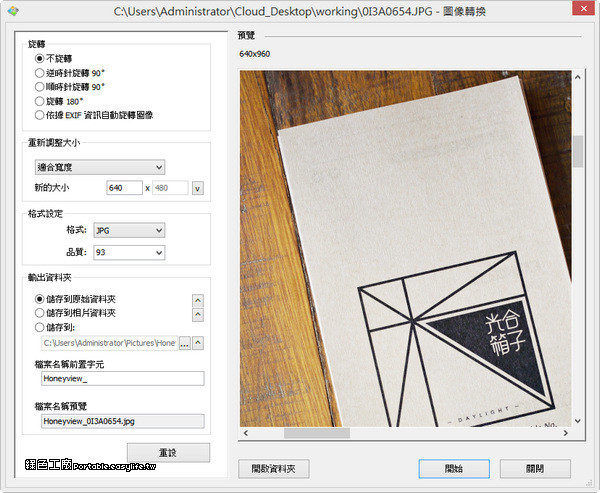The image size is (600, 493).
Task: Close the image conversion dialog window
Action: pyautogui.click(x=583, y=8)
